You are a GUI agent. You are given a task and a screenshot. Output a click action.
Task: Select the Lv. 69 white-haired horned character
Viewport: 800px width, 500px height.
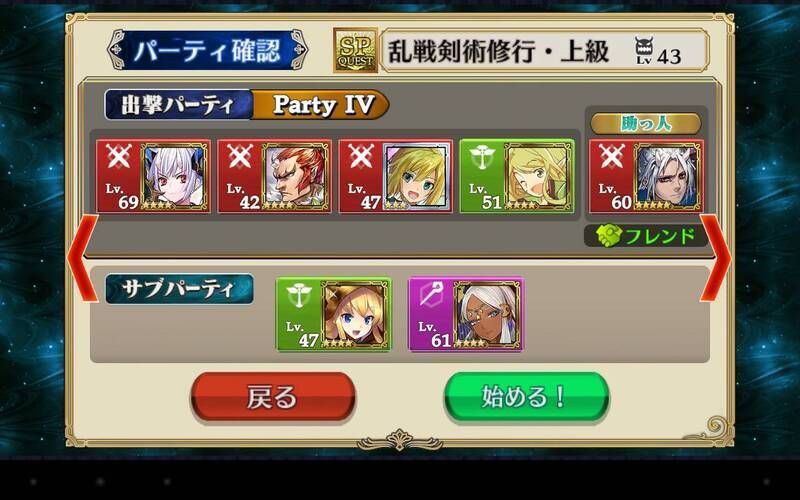[154, 176]
